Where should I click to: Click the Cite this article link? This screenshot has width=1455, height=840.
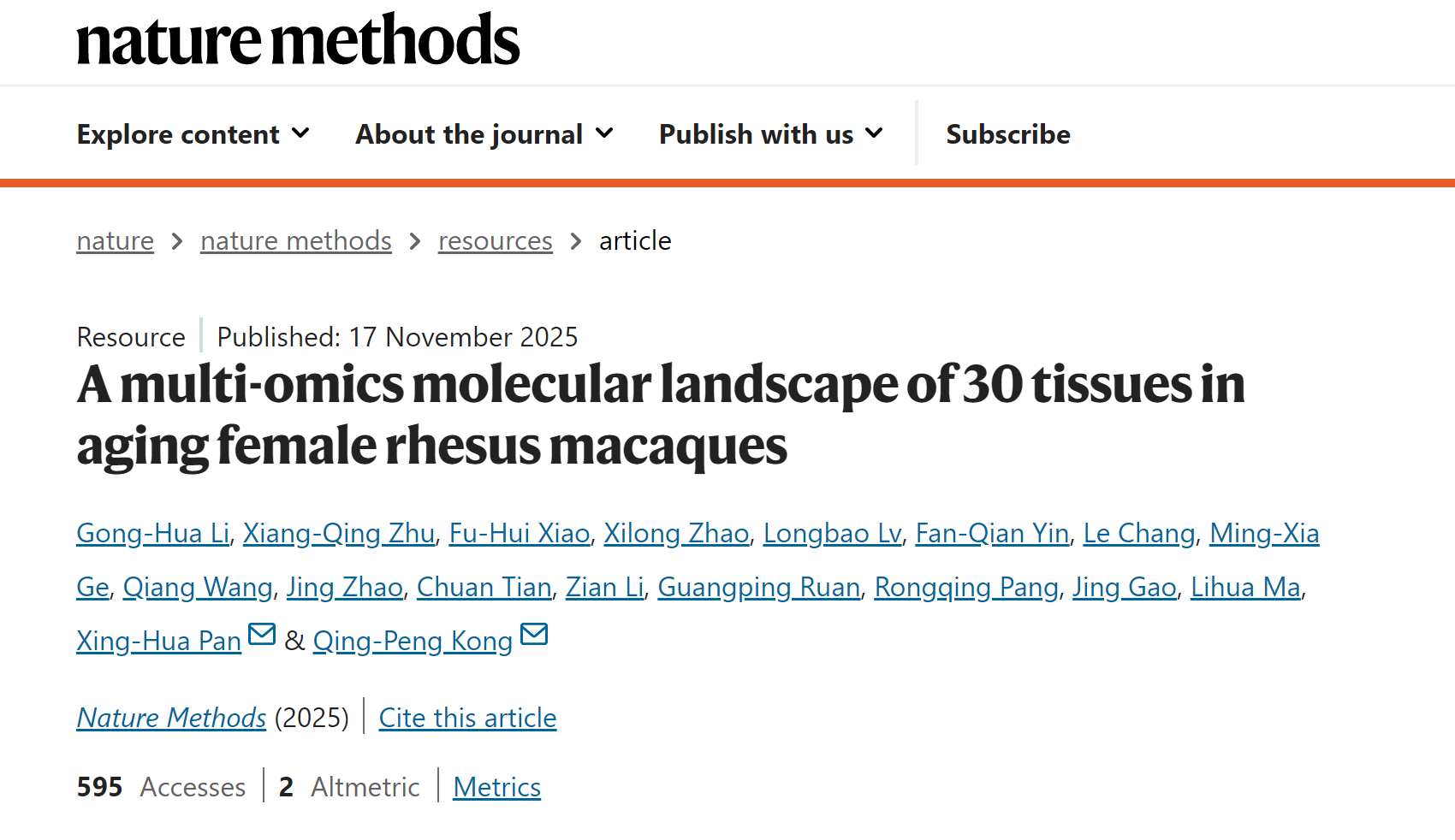click(467, 718)
